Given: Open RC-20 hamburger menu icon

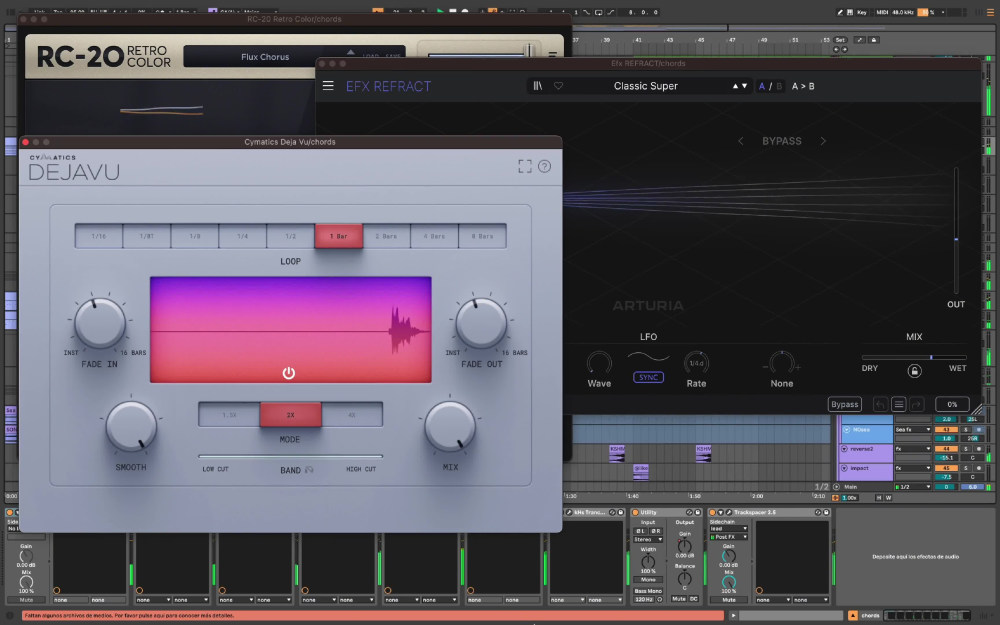Looking at the screenshot, I should (x=552, y=55).
